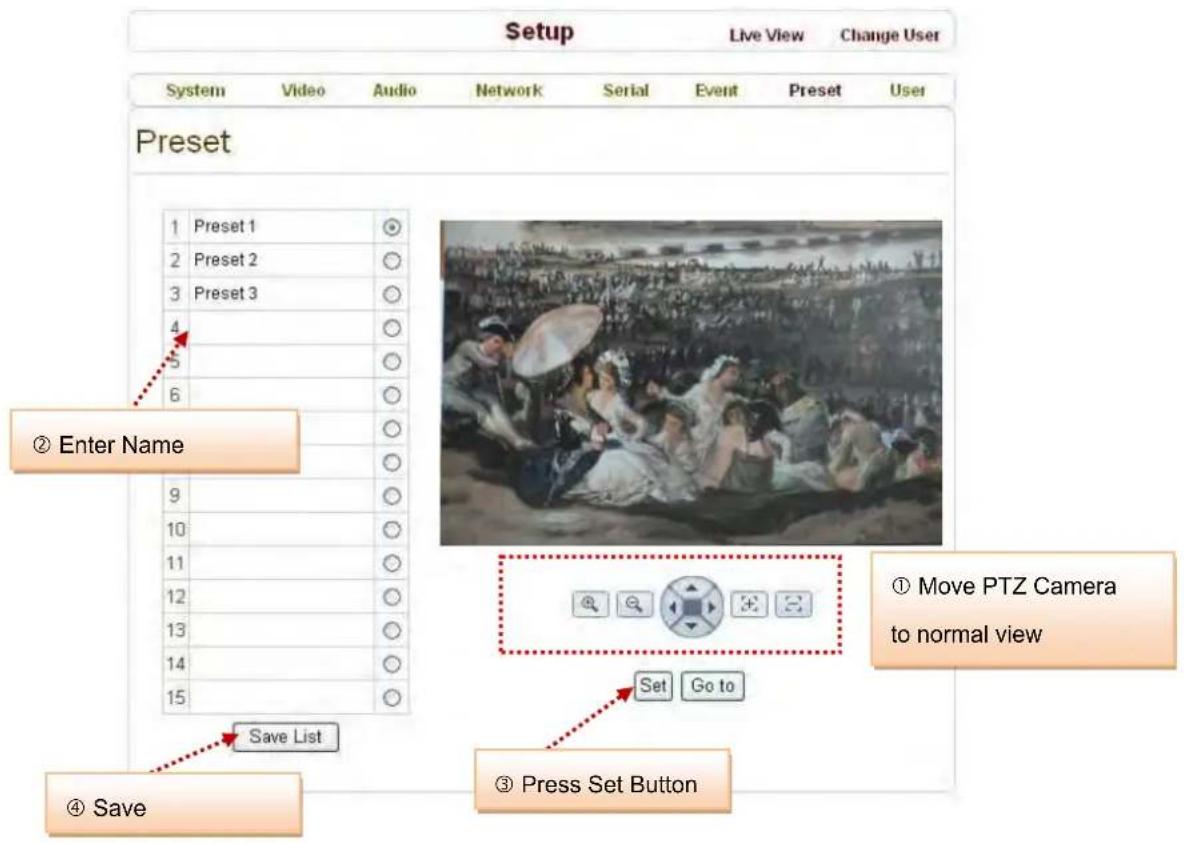1187x843 pixels.
Task: Select the radio button for Preset 1
Action: coord(391,227)
